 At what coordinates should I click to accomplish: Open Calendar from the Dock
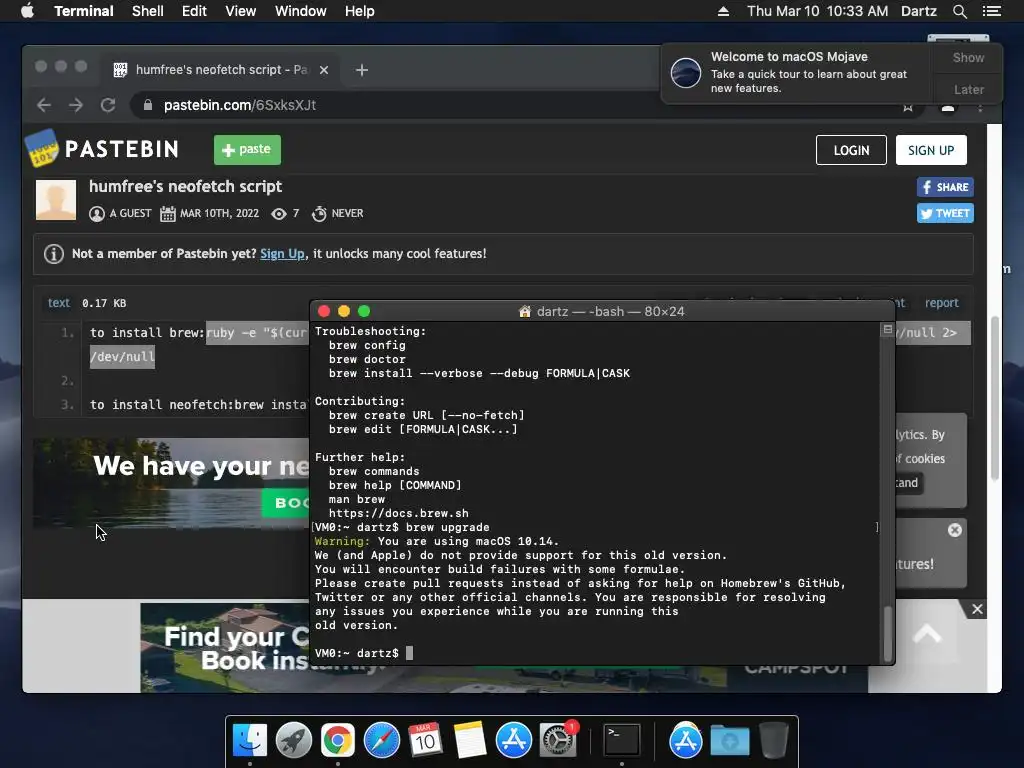click(x=425, y=741)
